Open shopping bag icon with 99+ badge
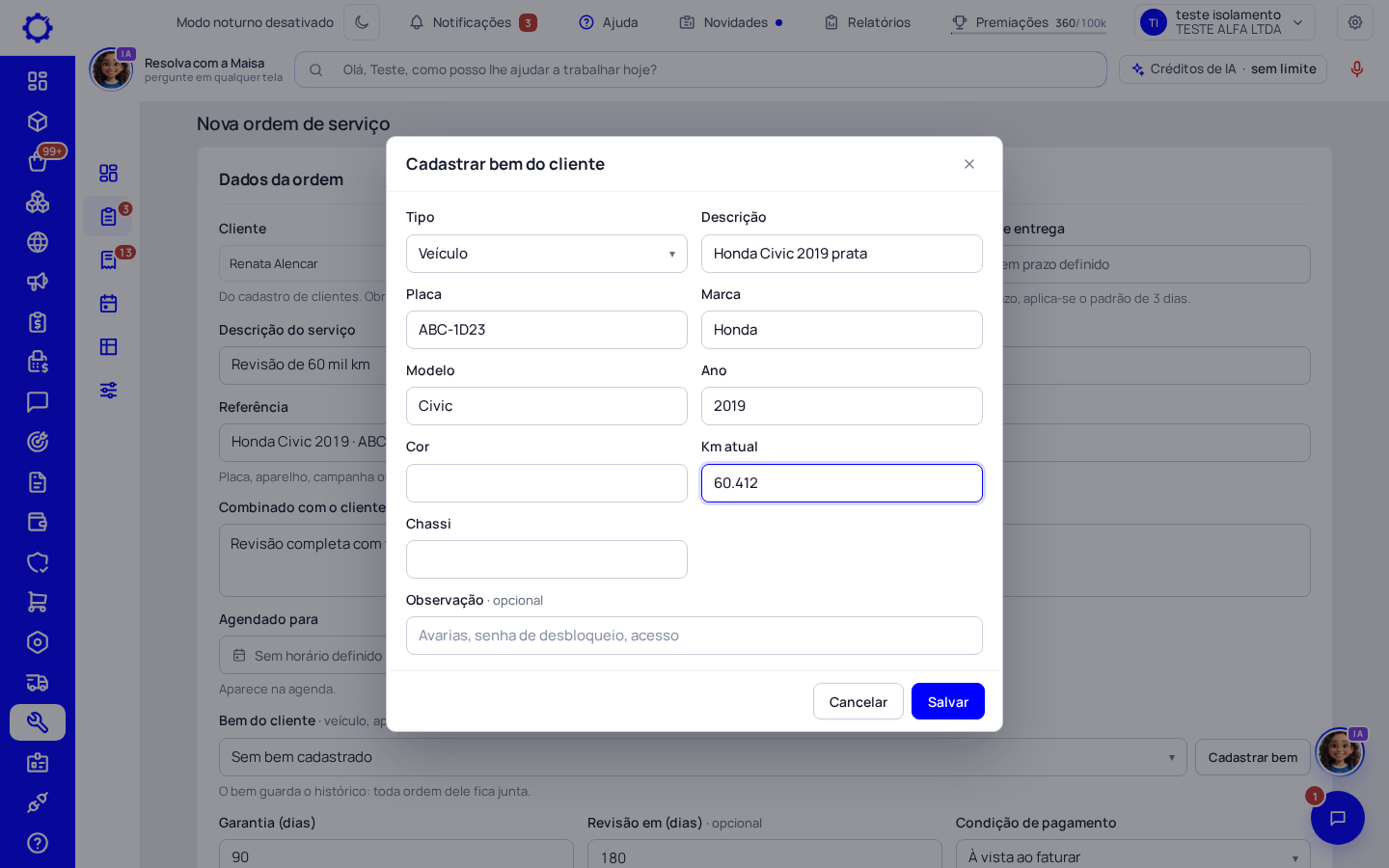The height and width of the screenshot is (868, 1389). [x=38, y=161]
